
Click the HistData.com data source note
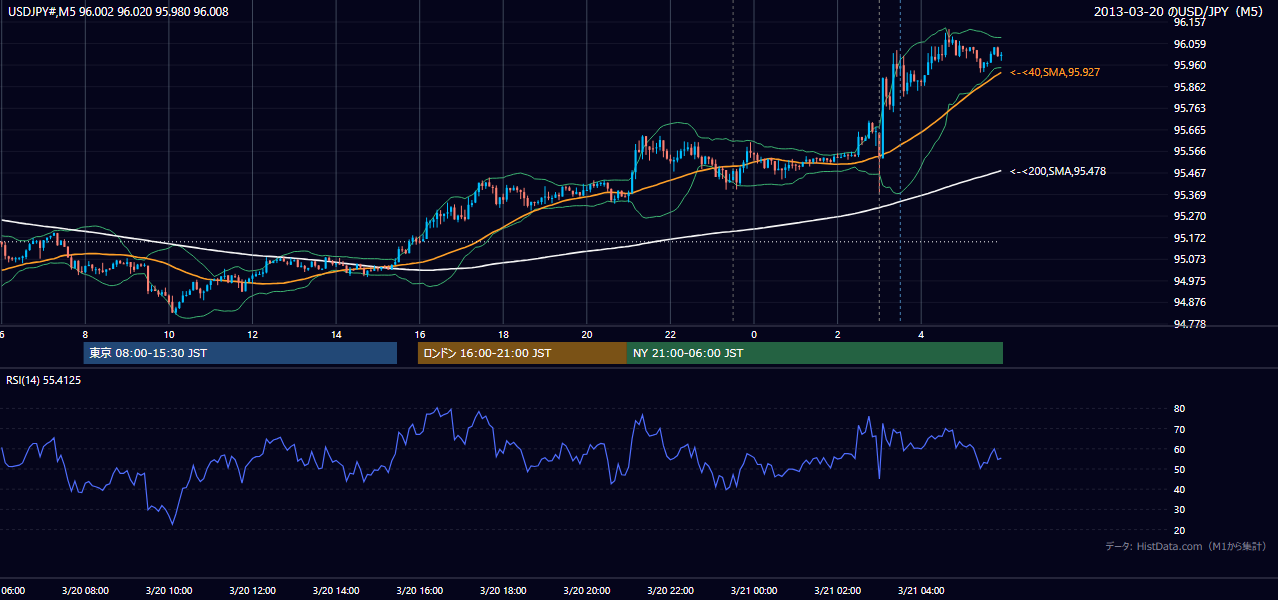pos(1186,546)
